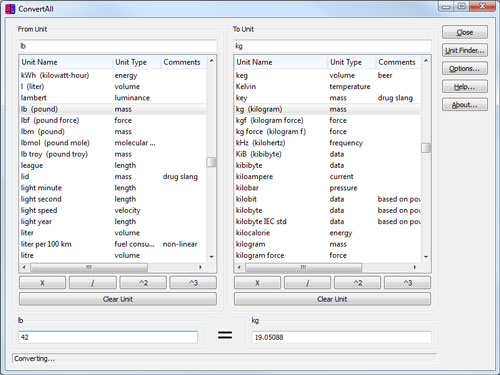
Task: Select liter per 100 km row
Action: coord(113,244)
